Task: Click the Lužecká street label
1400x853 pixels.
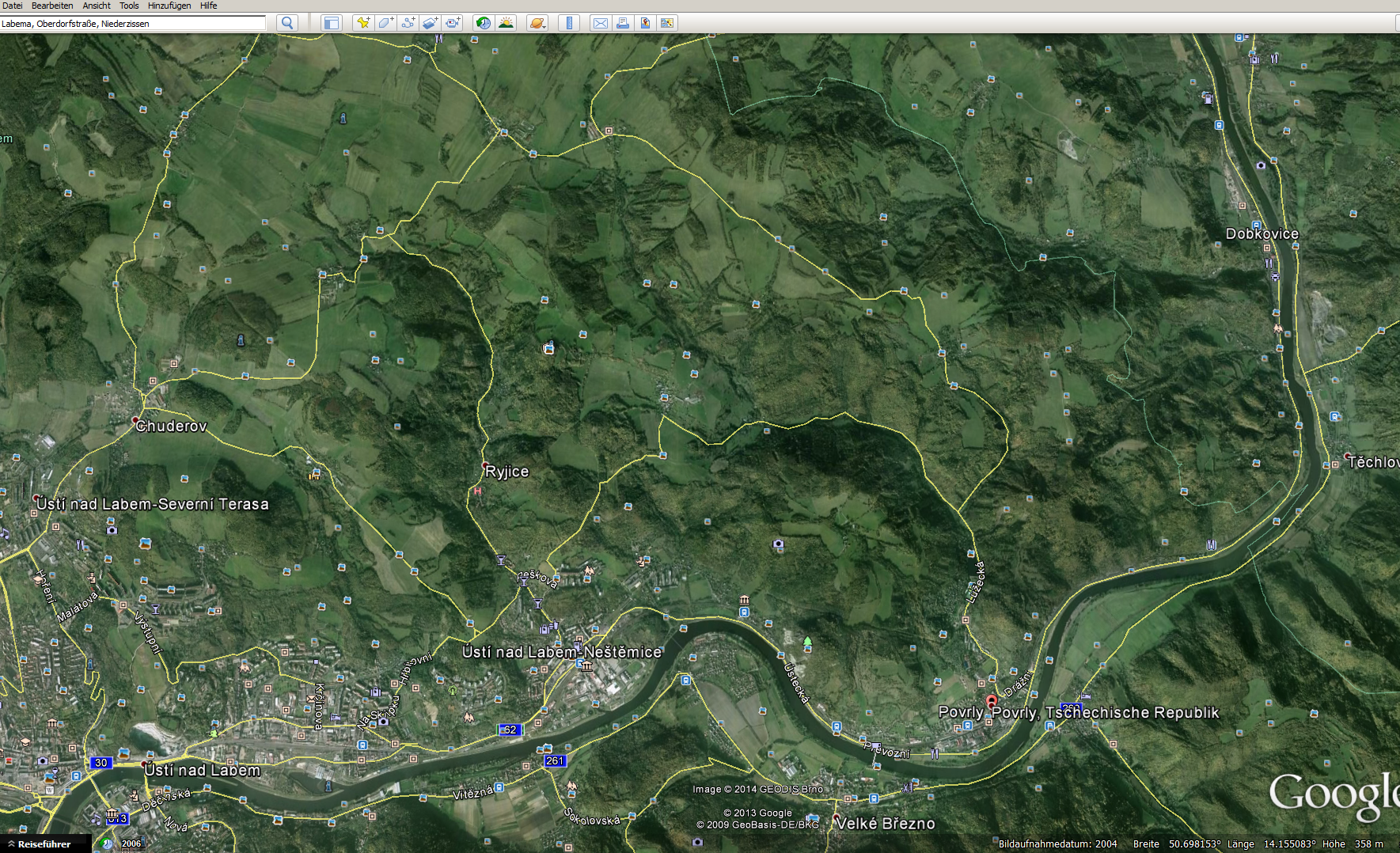Action: pyautogui.click(x=976, y=582)
